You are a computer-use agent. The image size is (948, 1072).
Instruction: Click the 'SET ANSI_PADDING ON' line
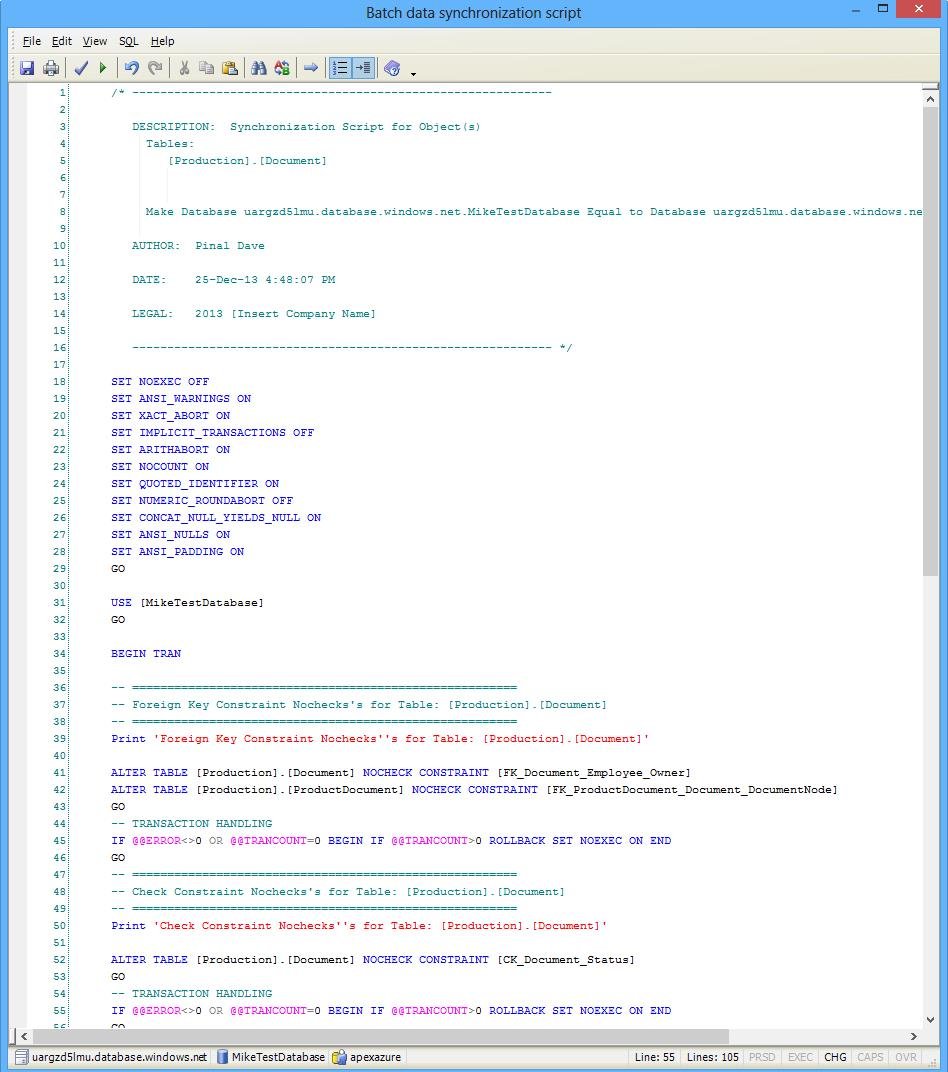tap(177, 552)
